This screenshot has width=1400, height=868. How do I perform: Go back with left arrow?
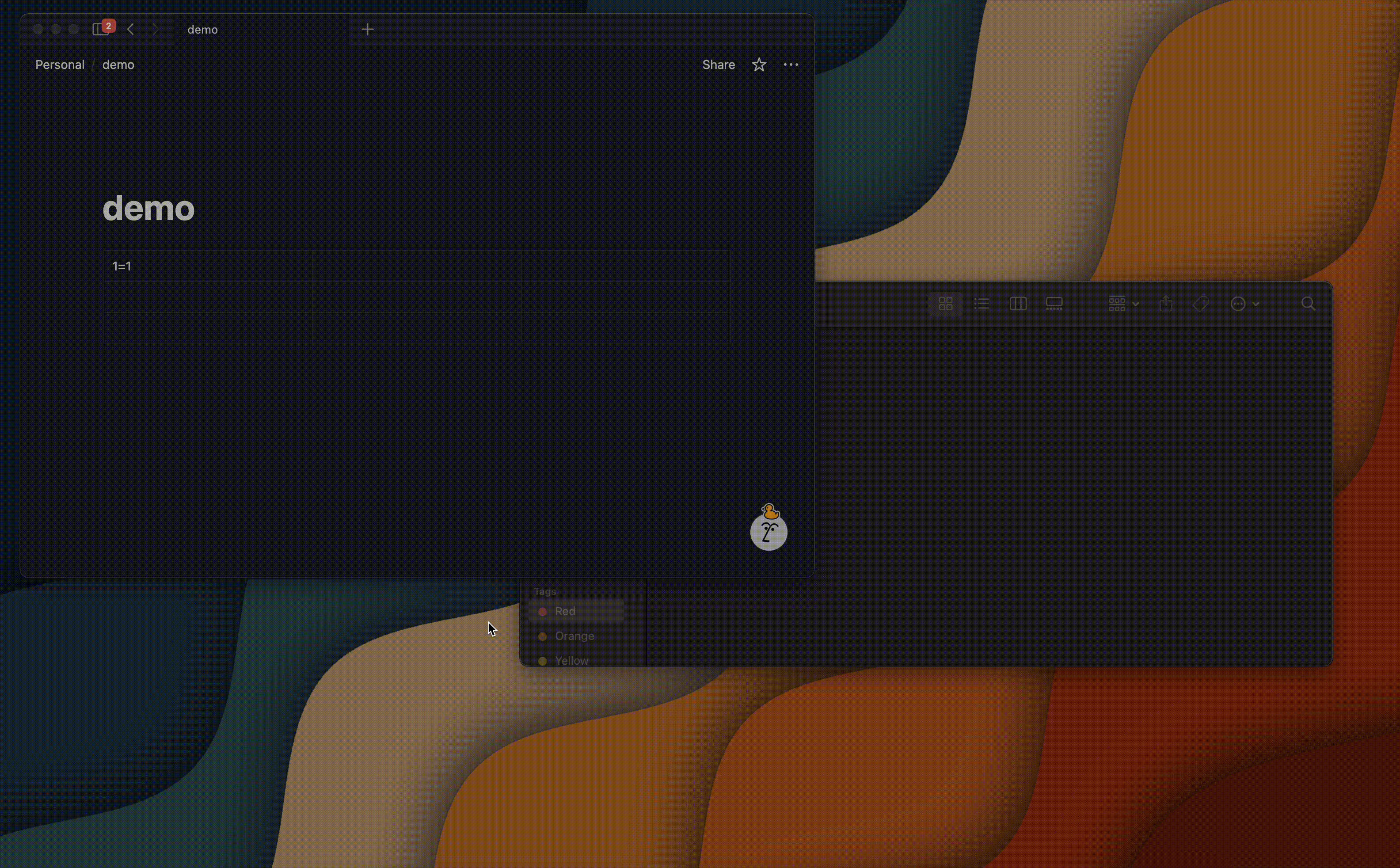(131, 29)
